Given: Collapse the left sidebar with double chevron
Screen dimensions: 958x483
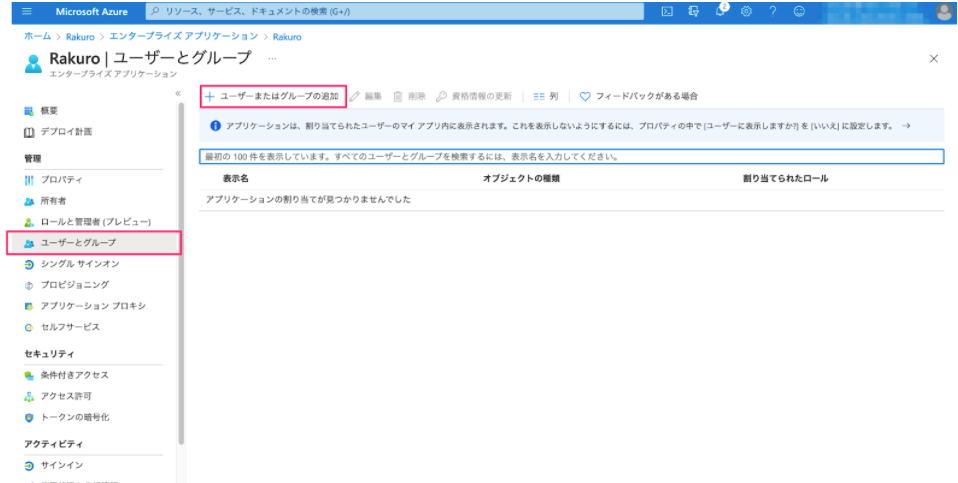Looking at the screenshot, I should (178, 93).
